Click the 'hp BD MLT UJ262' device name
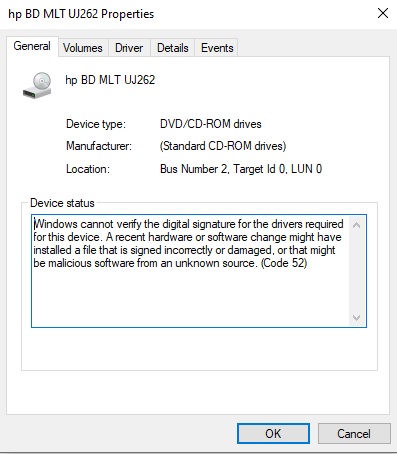 [x=110, y=80]
